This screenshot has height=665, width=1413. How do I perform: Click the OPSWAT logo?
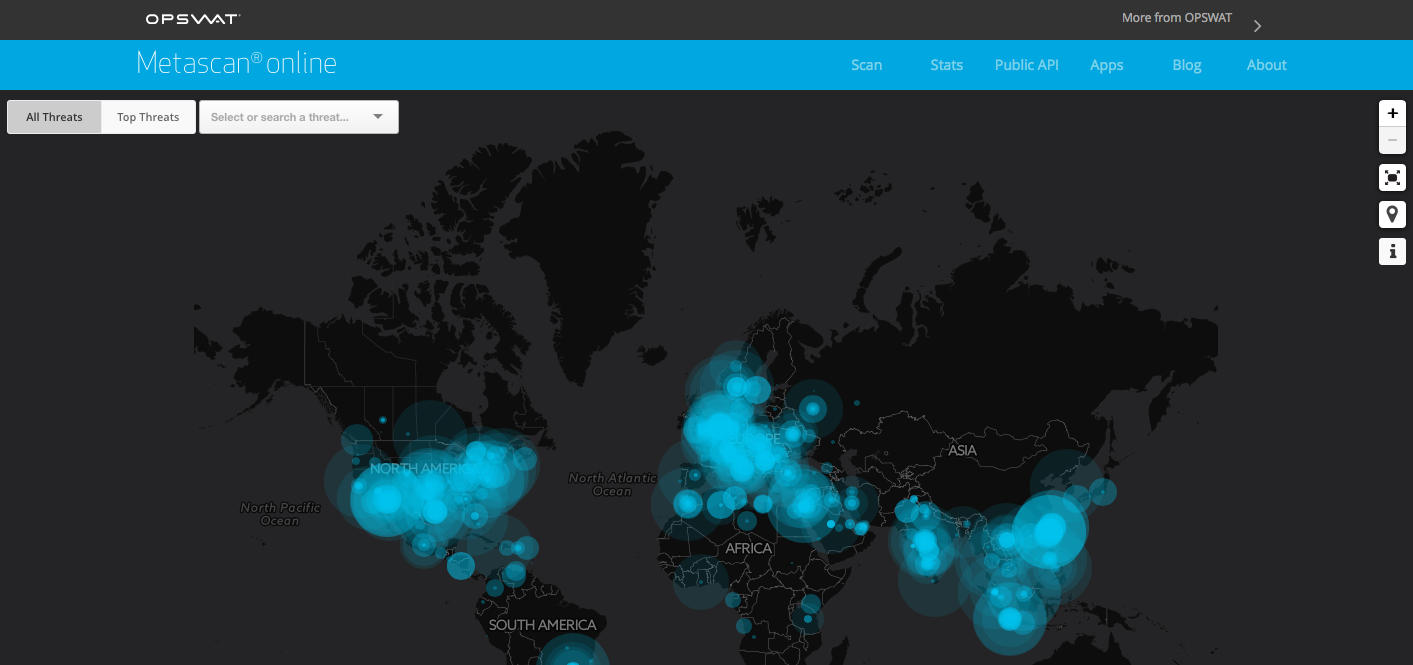pos(193,19)
